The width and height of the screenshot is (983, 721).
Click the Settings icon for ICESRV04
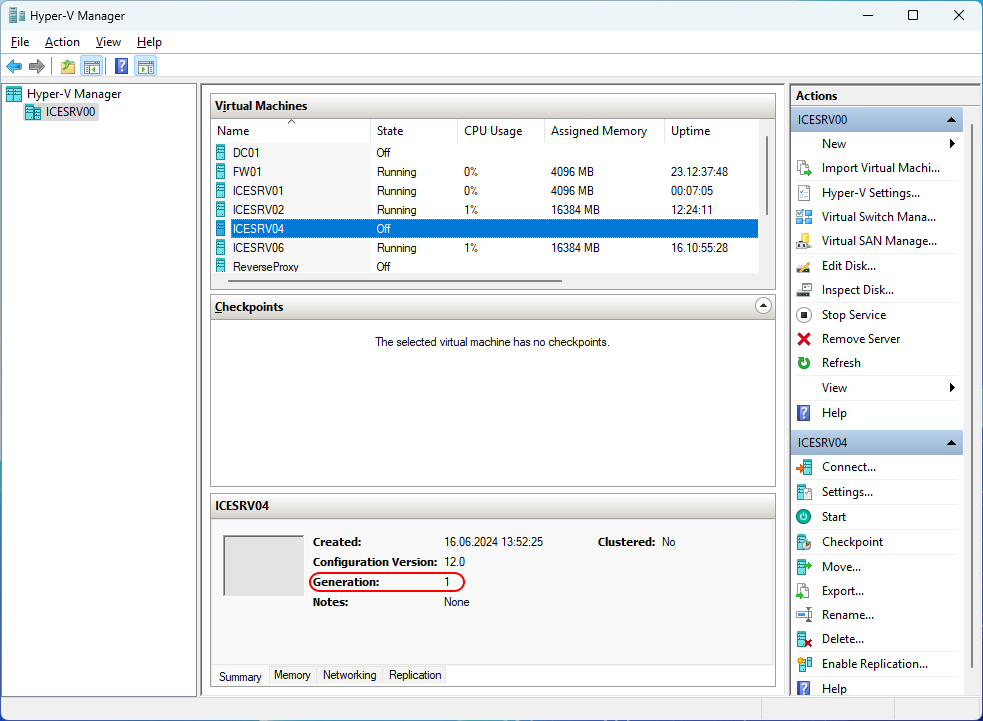(804, 492)
